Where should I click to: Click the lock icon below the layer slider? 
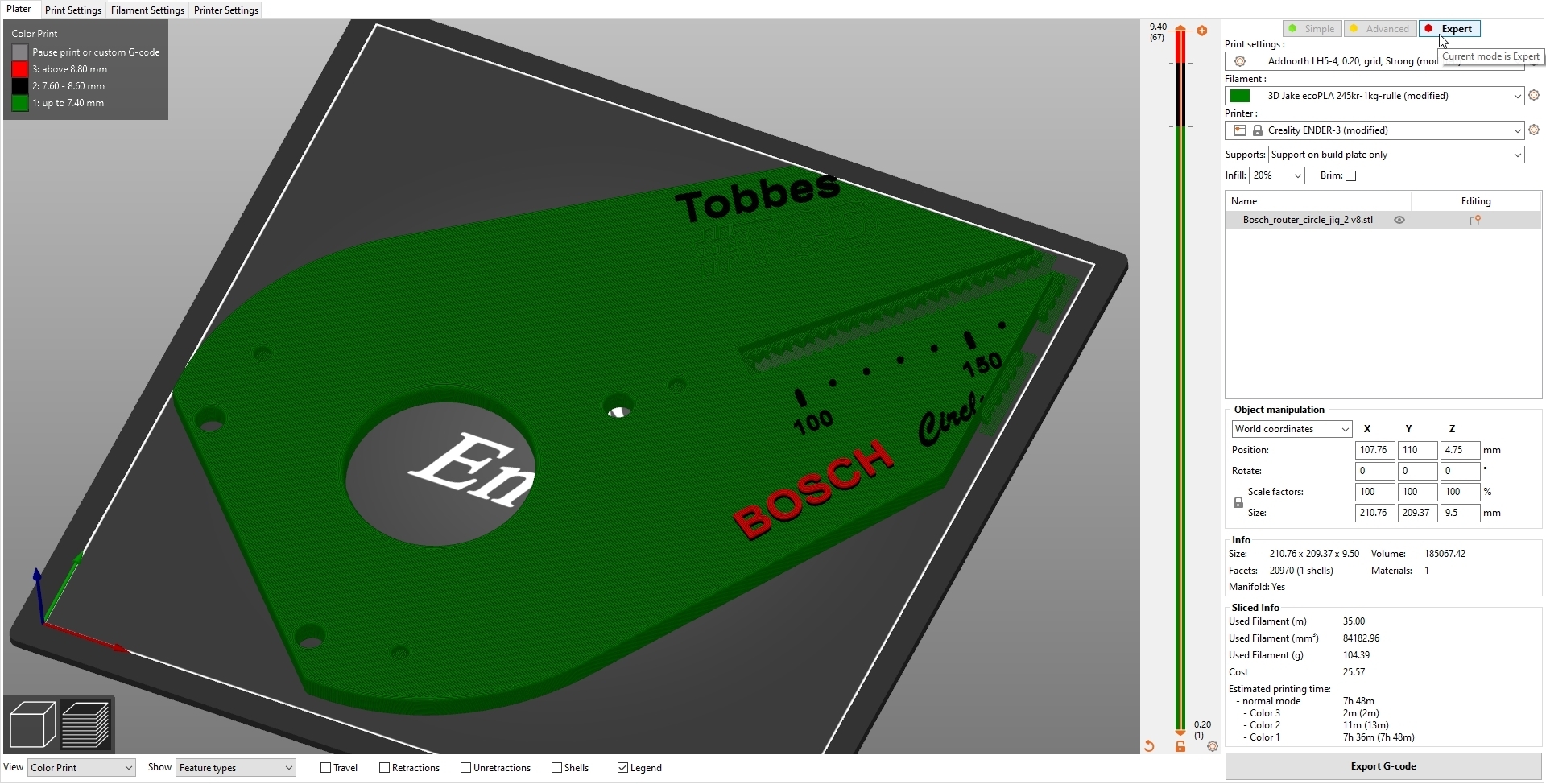click(x=1180, y=746)
